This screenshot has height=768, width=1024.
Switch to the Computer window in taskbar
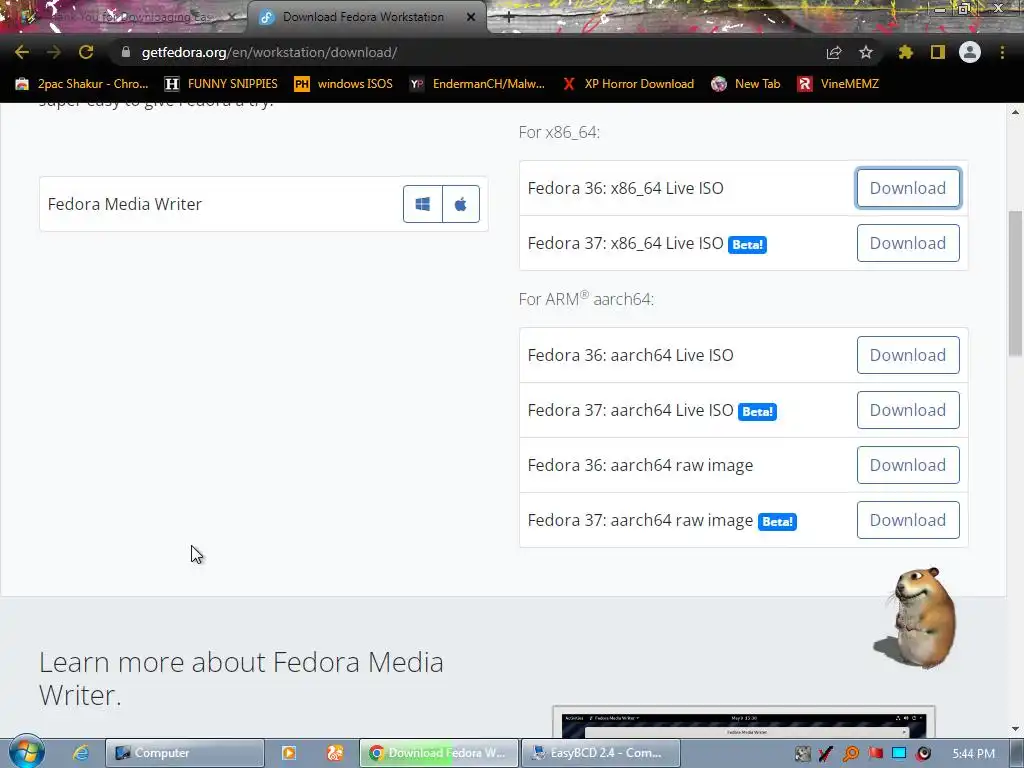185,753
